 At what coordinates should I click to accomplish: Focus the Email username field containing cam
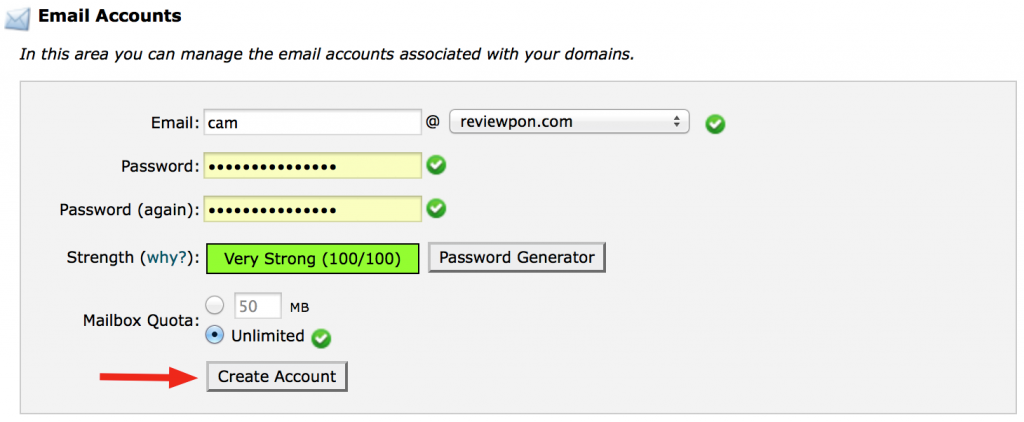click(312, 122)
